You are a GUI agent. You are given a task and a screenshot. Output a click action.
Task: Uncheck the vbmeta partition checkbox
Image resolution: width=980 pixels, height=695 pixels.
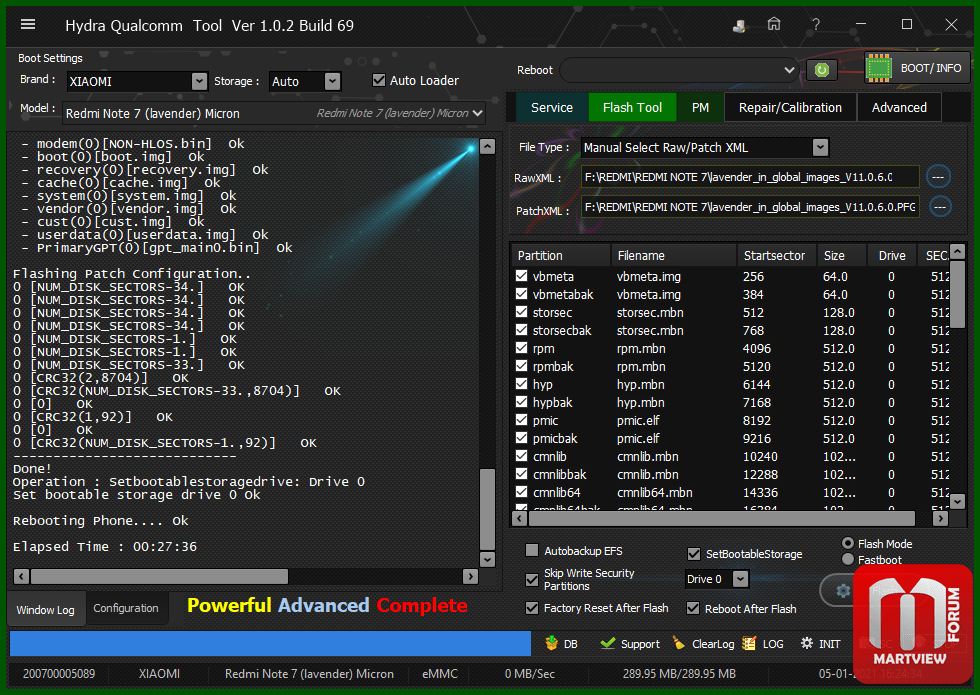tap(521, 276)
